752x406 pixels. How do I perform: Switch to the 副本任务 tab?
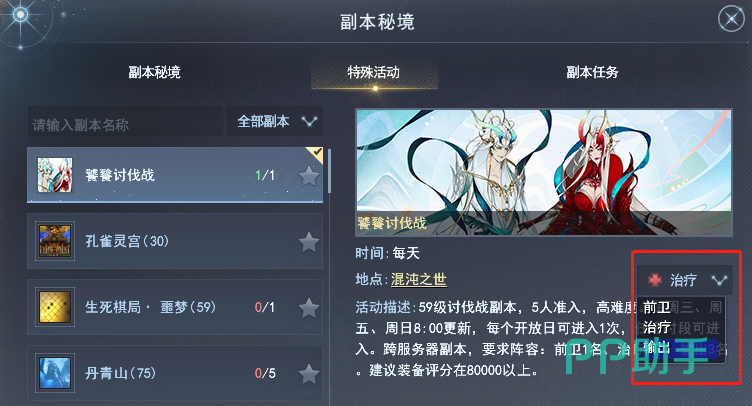click(x=592, y=72)
